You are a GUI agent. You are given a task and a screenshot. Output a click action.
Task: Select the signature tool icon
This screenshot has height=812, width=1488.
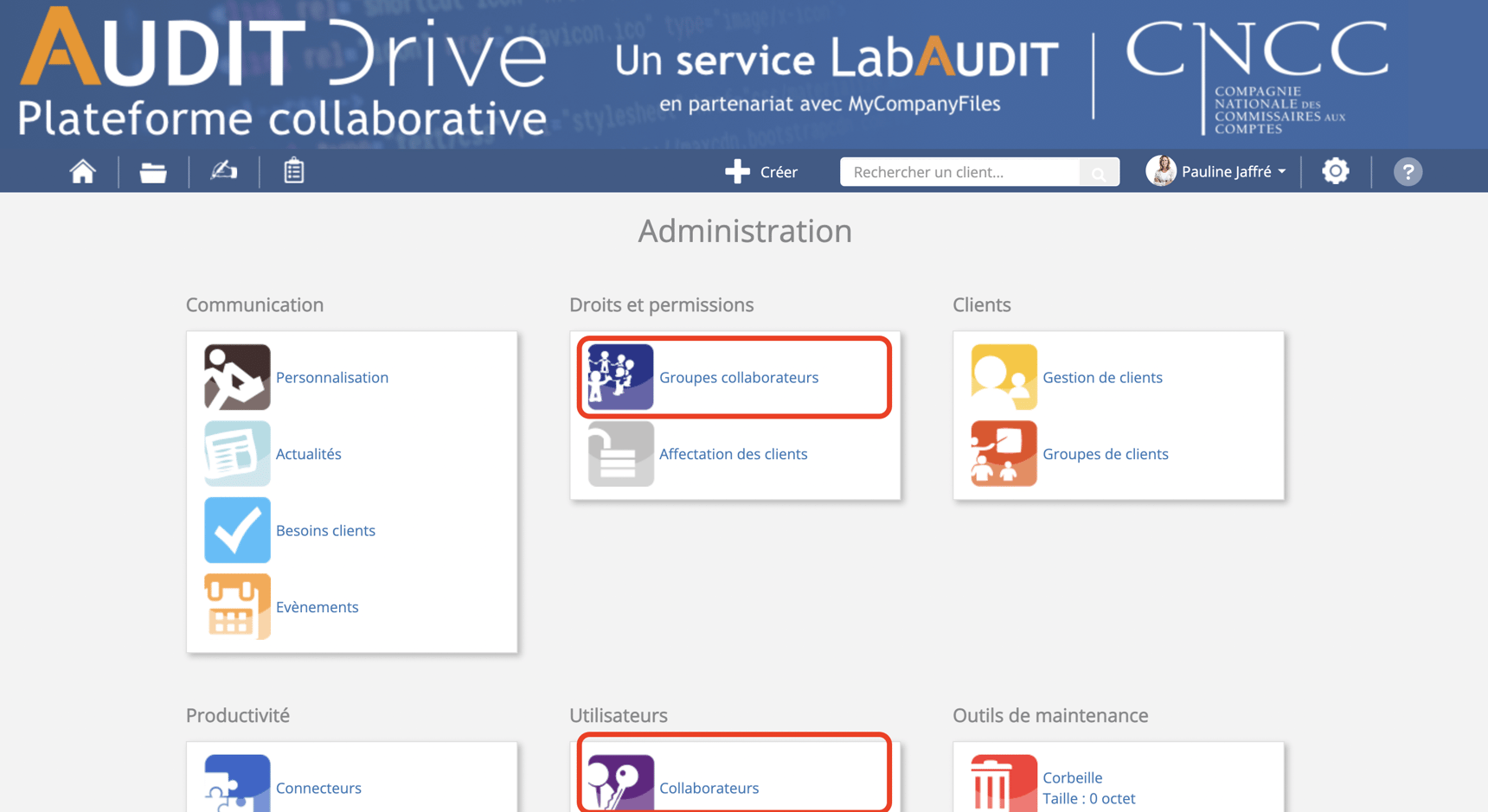point(223,170)
